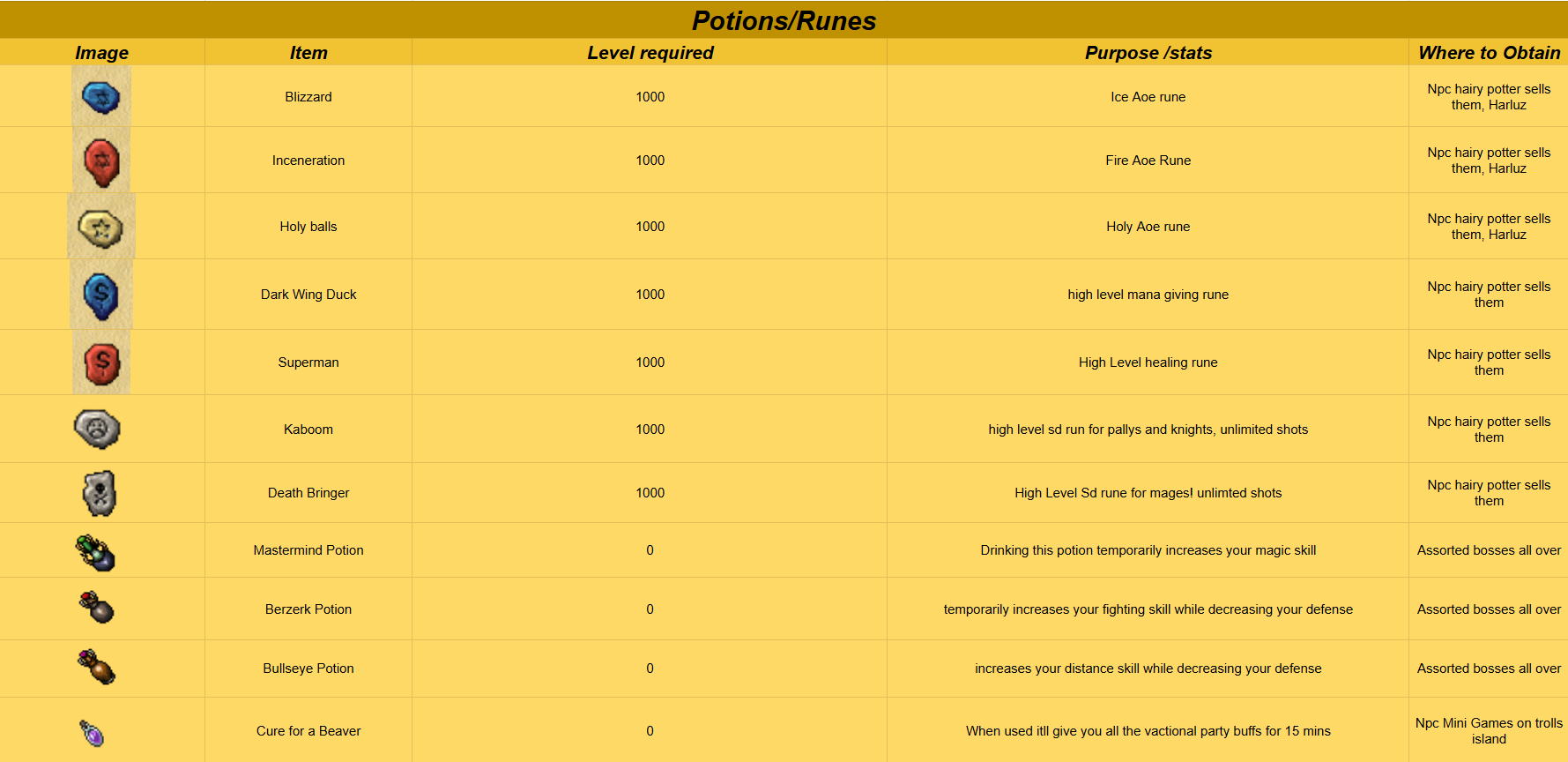
Task: Click the blue Dark Wing Duck rune
Action: click(101, 295)
